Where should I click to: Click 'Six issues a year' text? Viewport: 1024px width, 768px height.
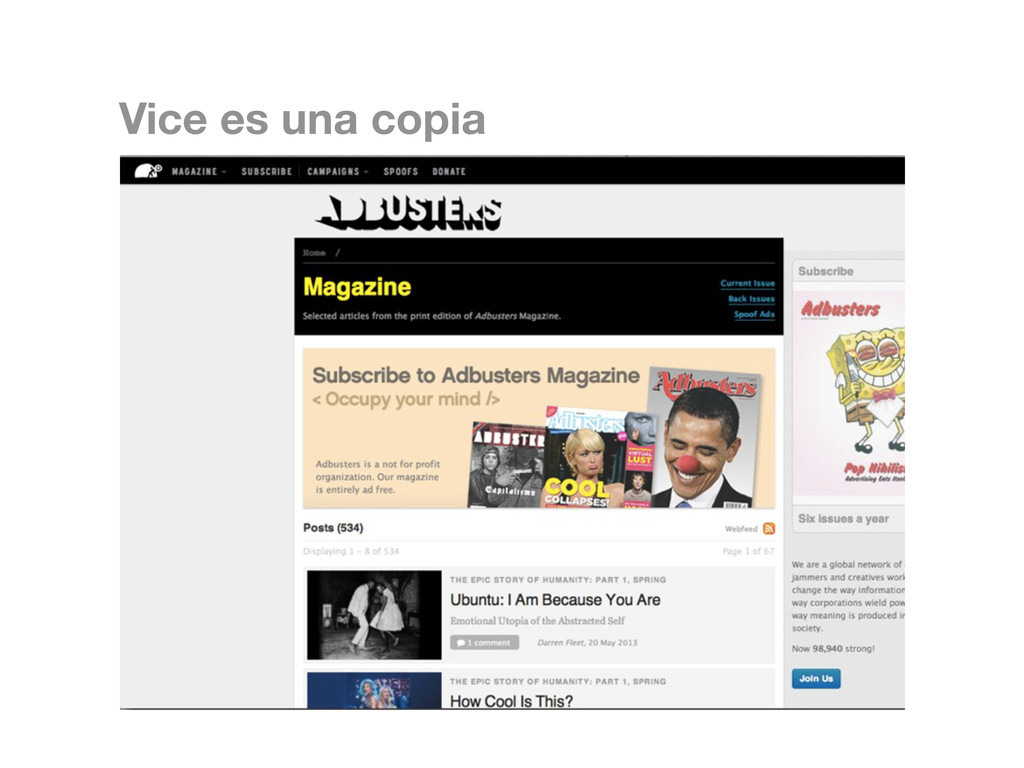843,519
